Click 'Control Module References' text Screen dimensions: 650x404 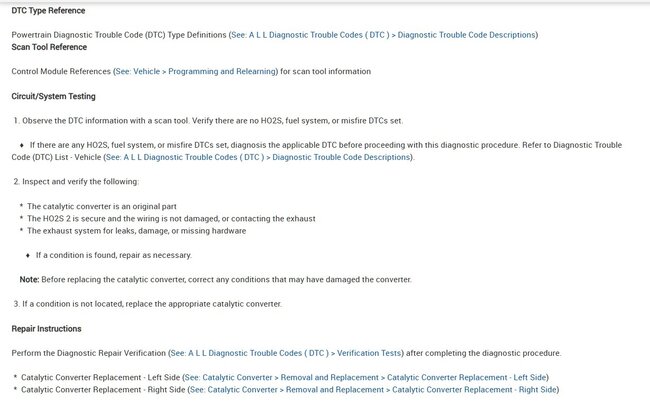[62, 72]
